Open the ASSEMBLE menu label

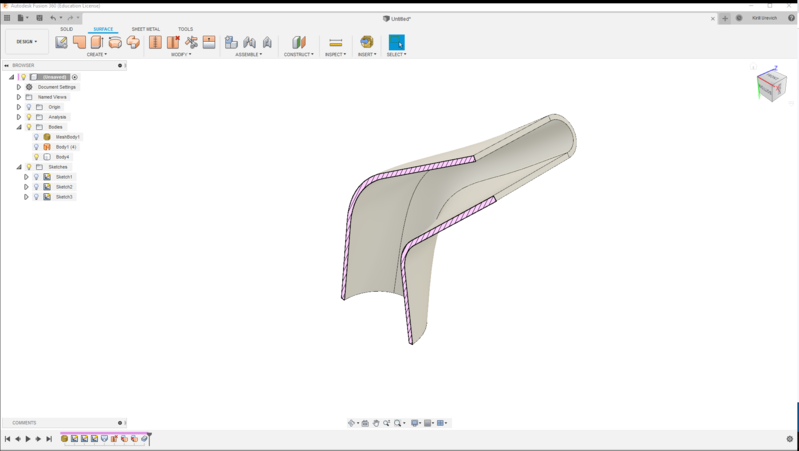click(249, 55)
